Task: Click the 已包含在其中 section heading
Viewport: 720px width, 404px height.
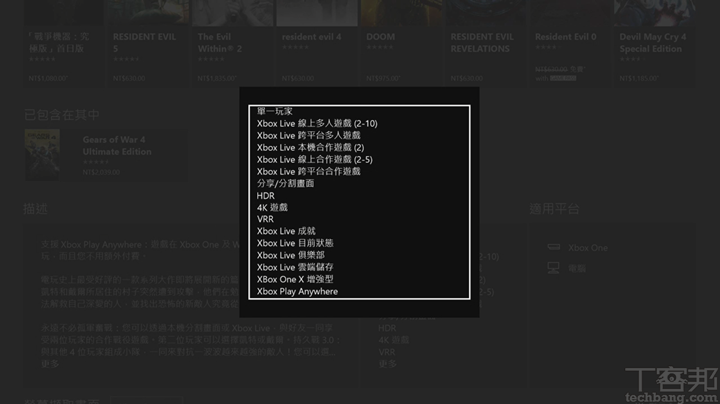Action: (x=62, y=115)
